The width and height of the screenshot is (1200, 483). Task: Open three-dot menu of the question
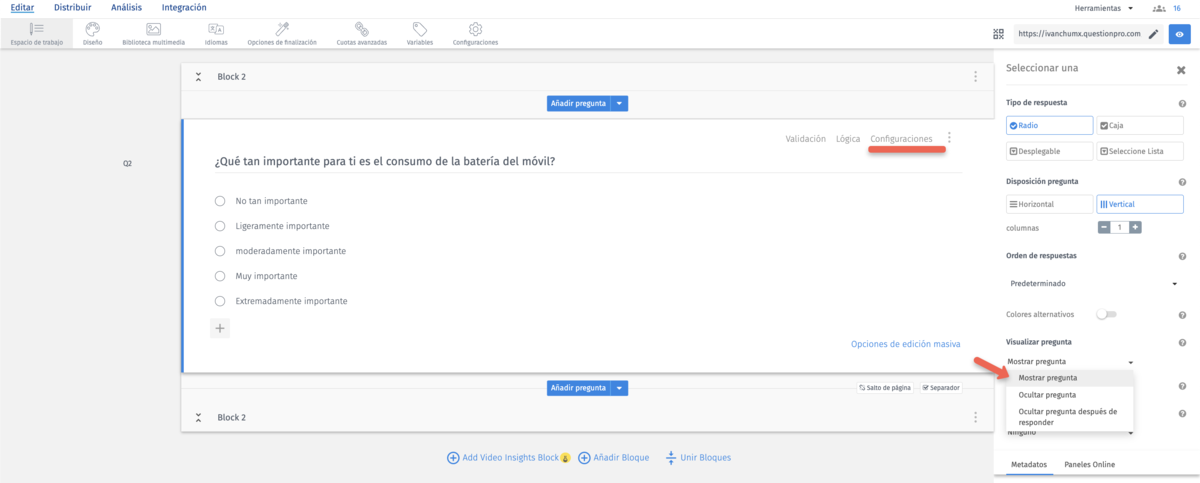coord(949,139)
